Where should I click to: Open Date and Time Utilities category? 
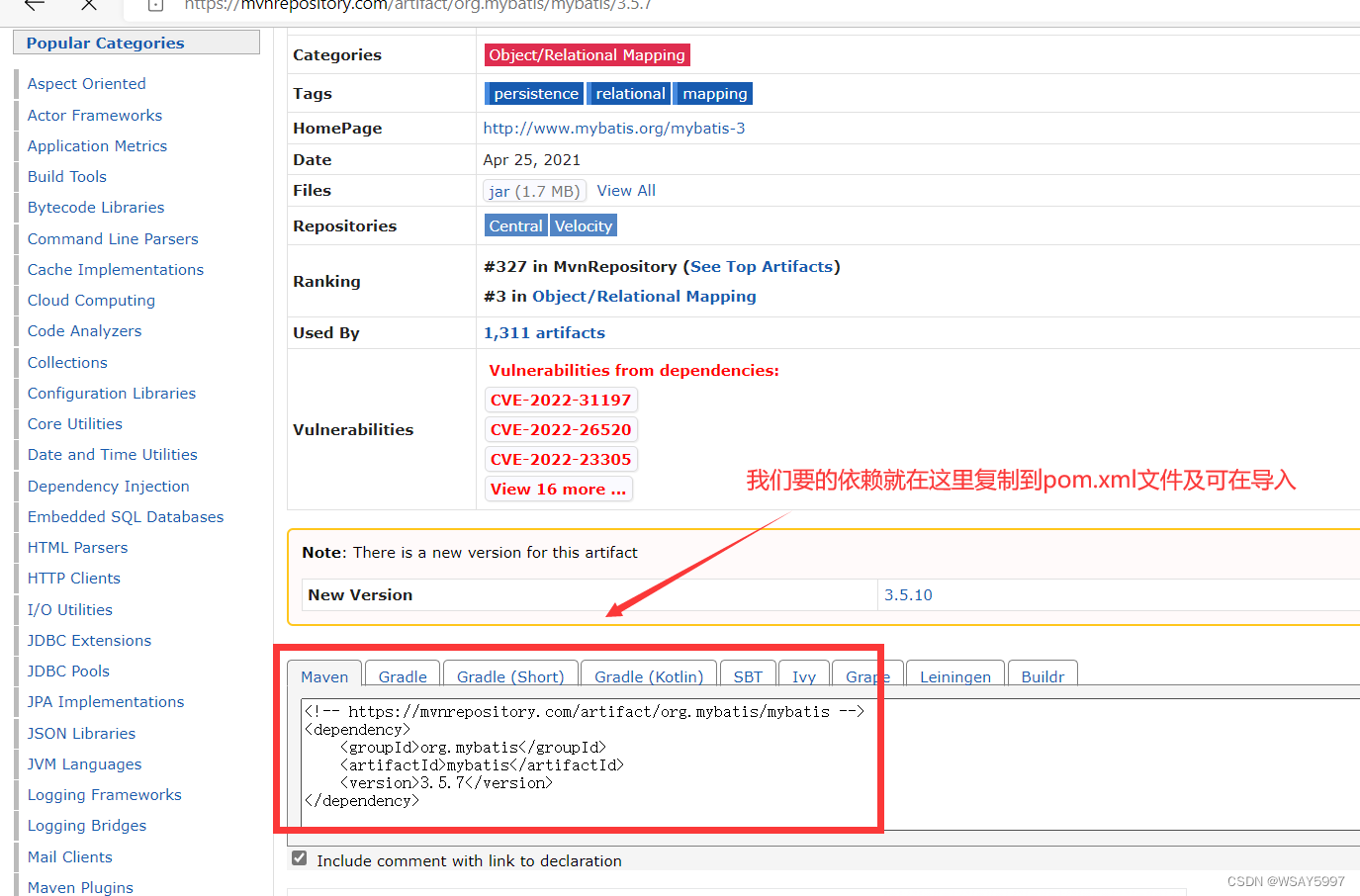[113, 455]
